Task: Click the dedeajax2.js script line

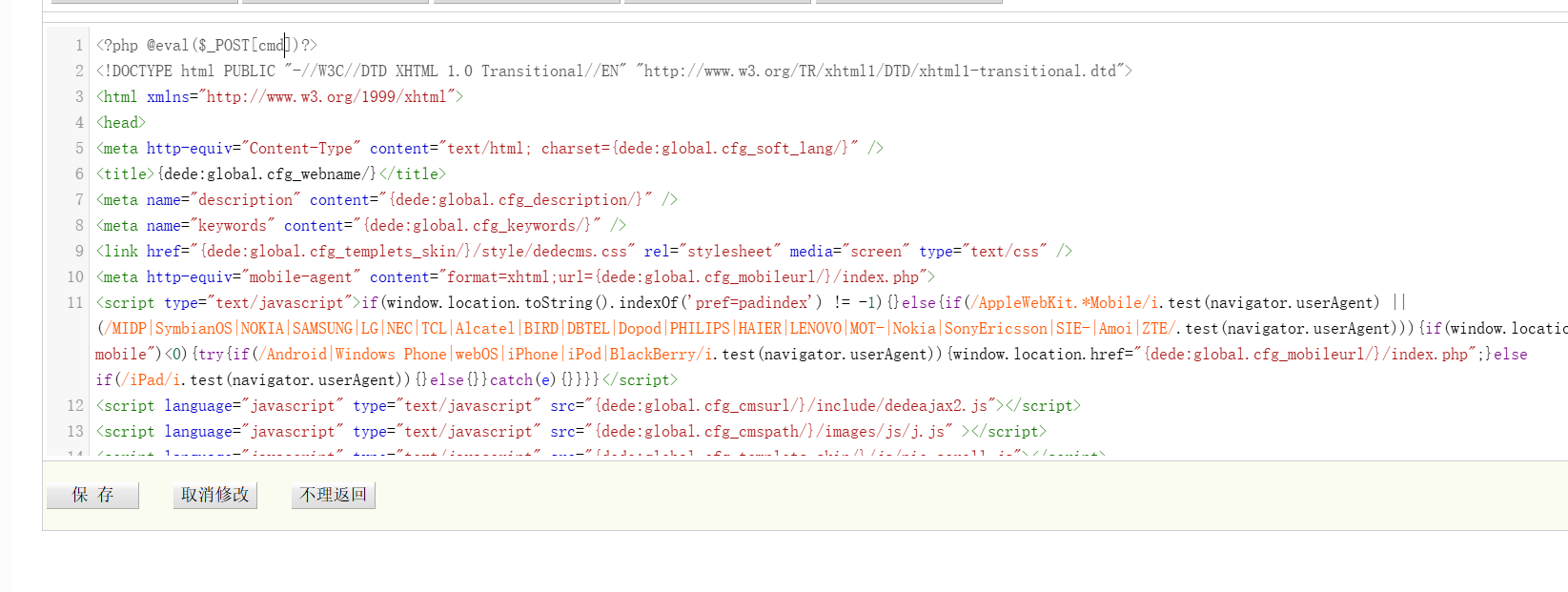Action: 588,405
